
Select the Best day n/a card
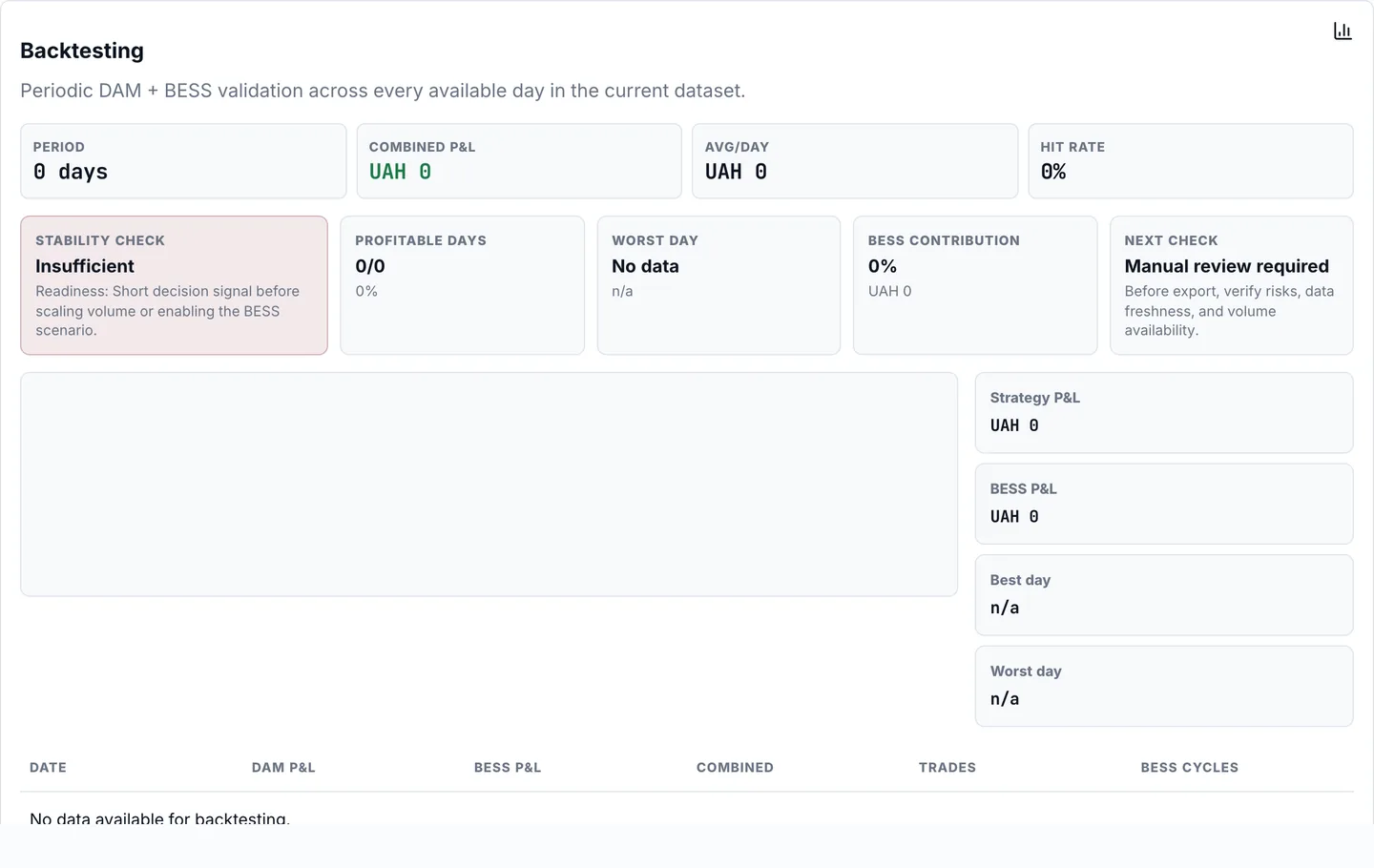[1164, 595]
